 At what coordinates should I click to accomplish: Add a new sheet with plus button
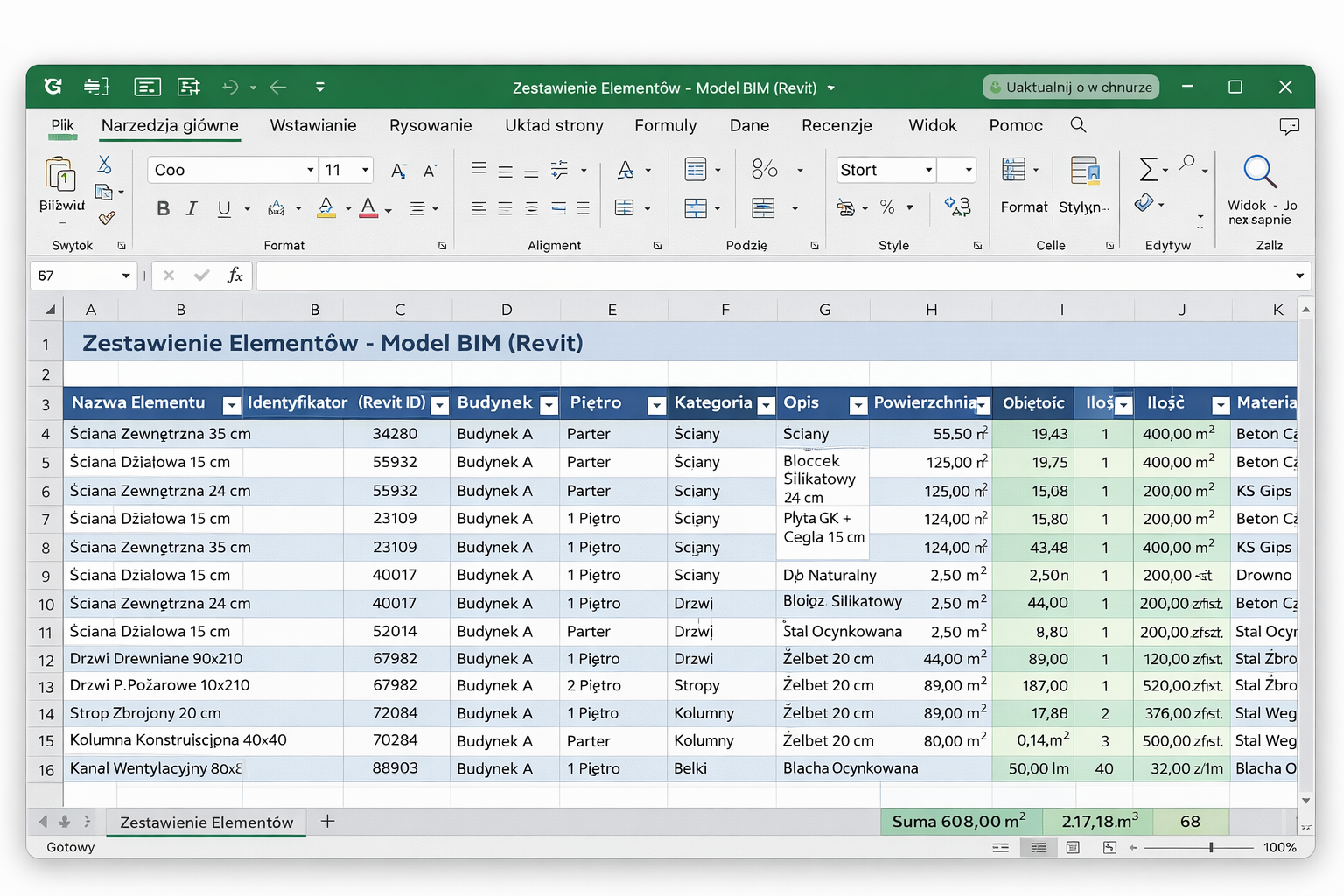[x=327, y=821]
